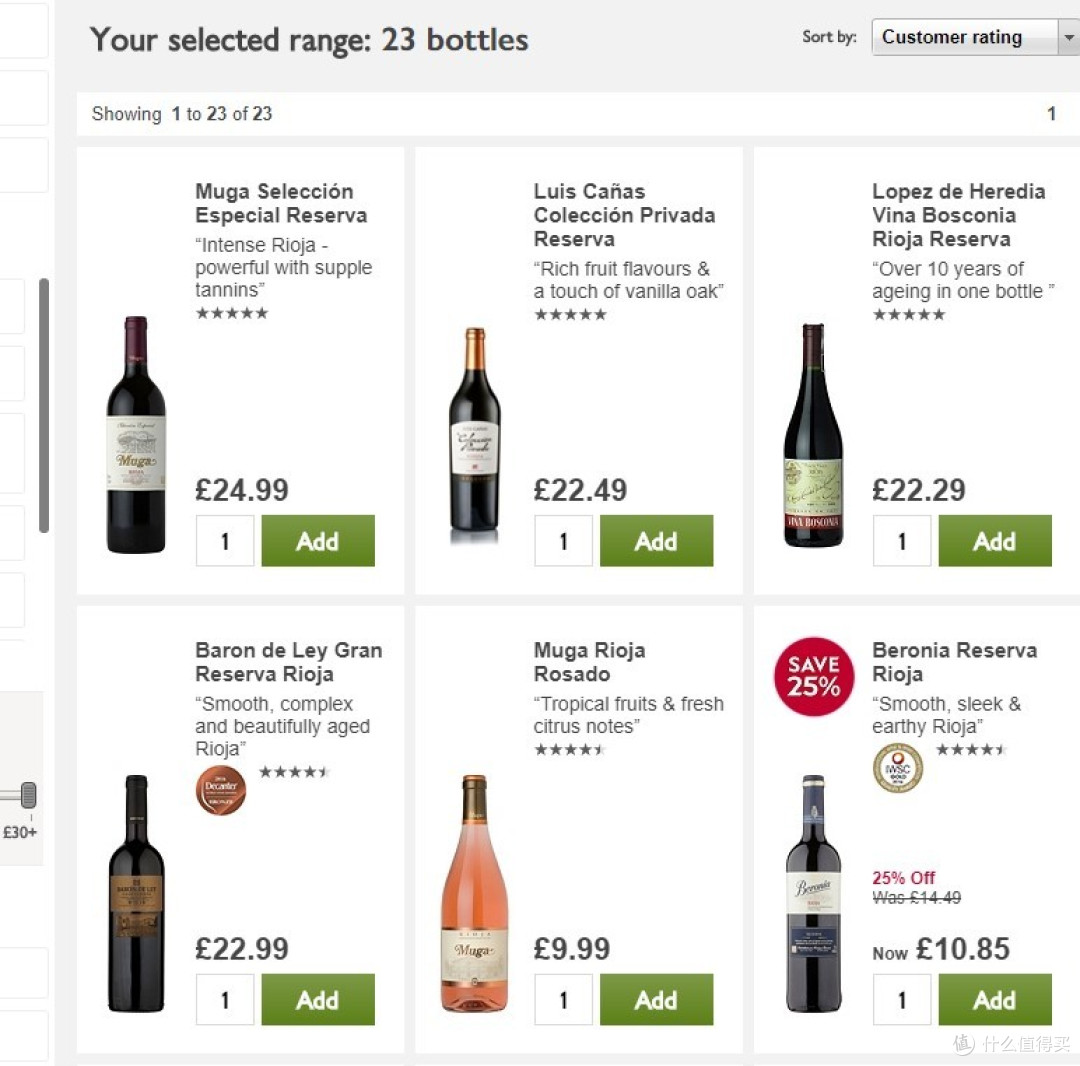Viewport: 1080px width, 1066px height.
Task: Click the Save 25% red badge
Action: click(813, 676)
